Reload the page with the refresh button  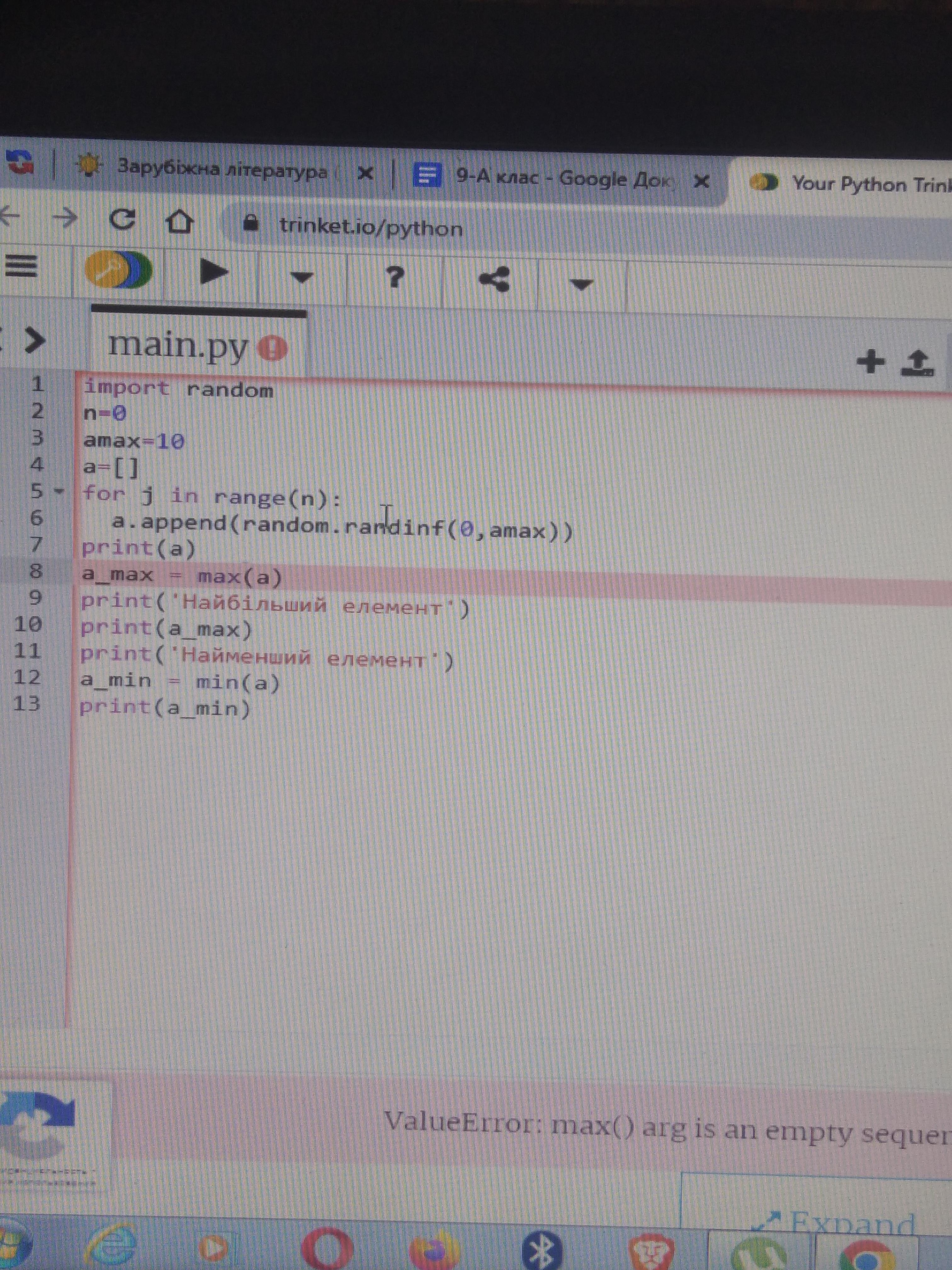coord(122,219)
